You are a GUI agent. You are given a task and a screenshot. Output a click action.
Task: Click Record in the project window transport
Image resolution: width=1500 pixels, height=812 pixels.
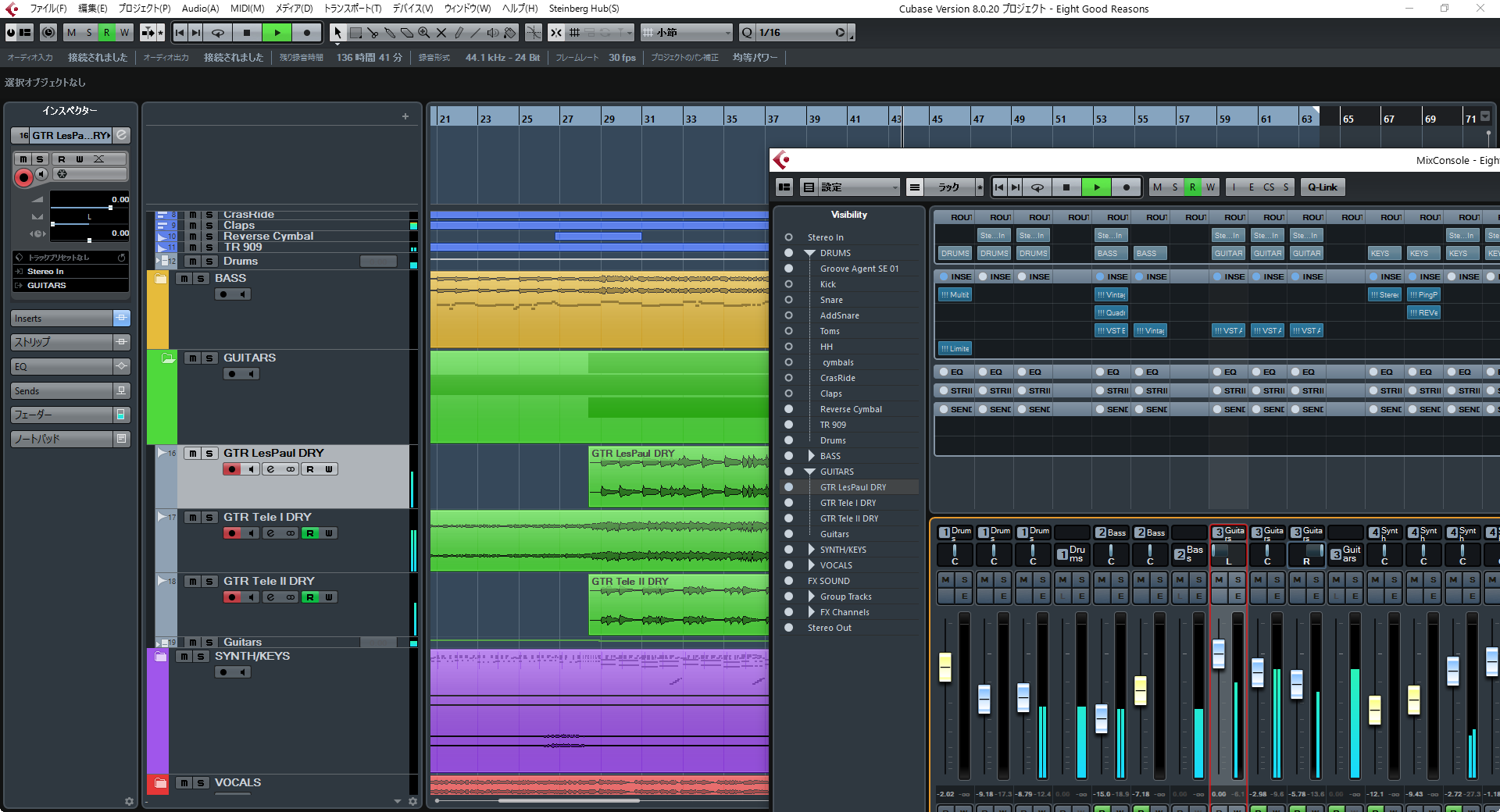[x=306, y=33]
